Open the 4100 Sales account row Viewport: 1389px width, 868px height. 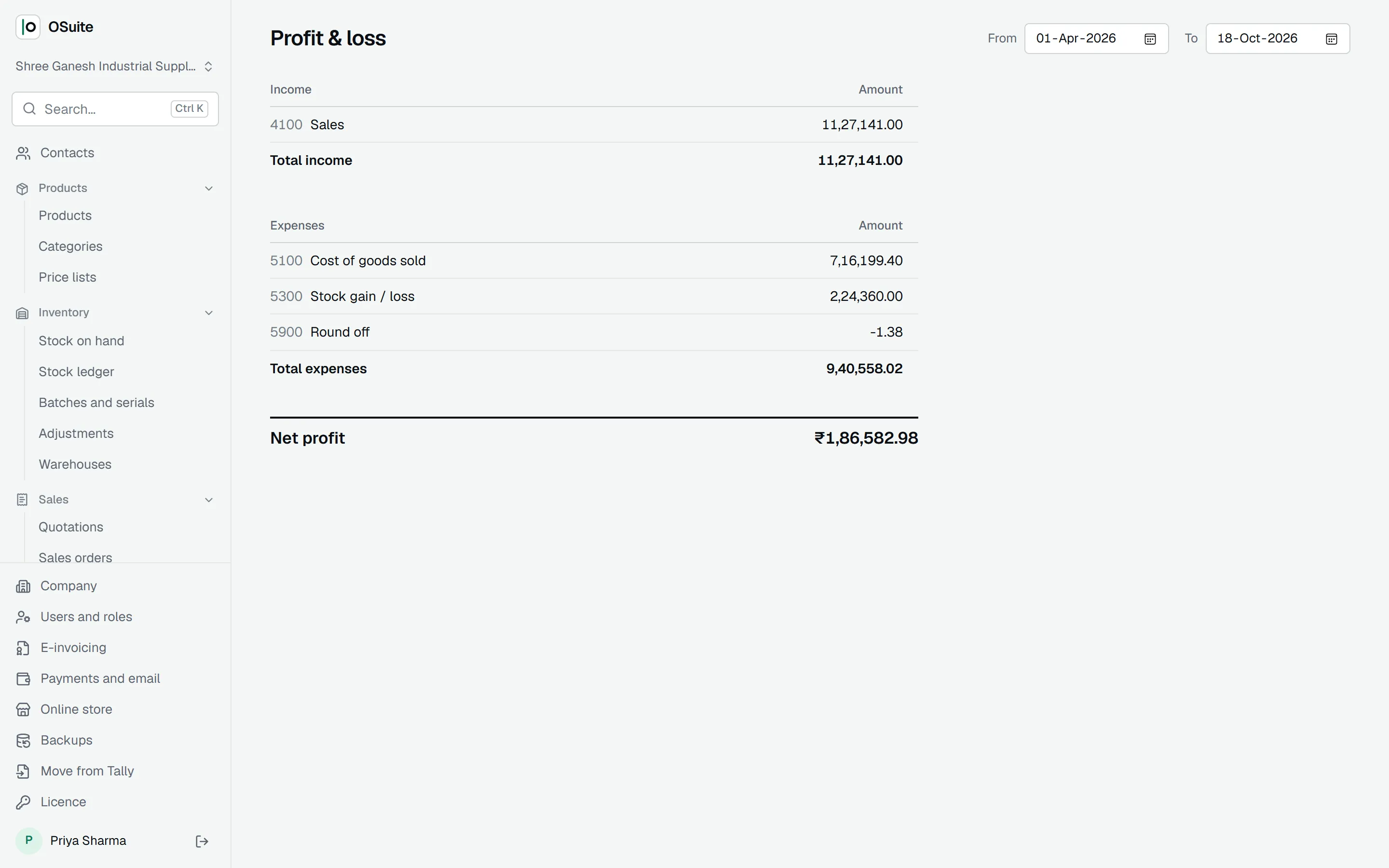tap(594, 124)
